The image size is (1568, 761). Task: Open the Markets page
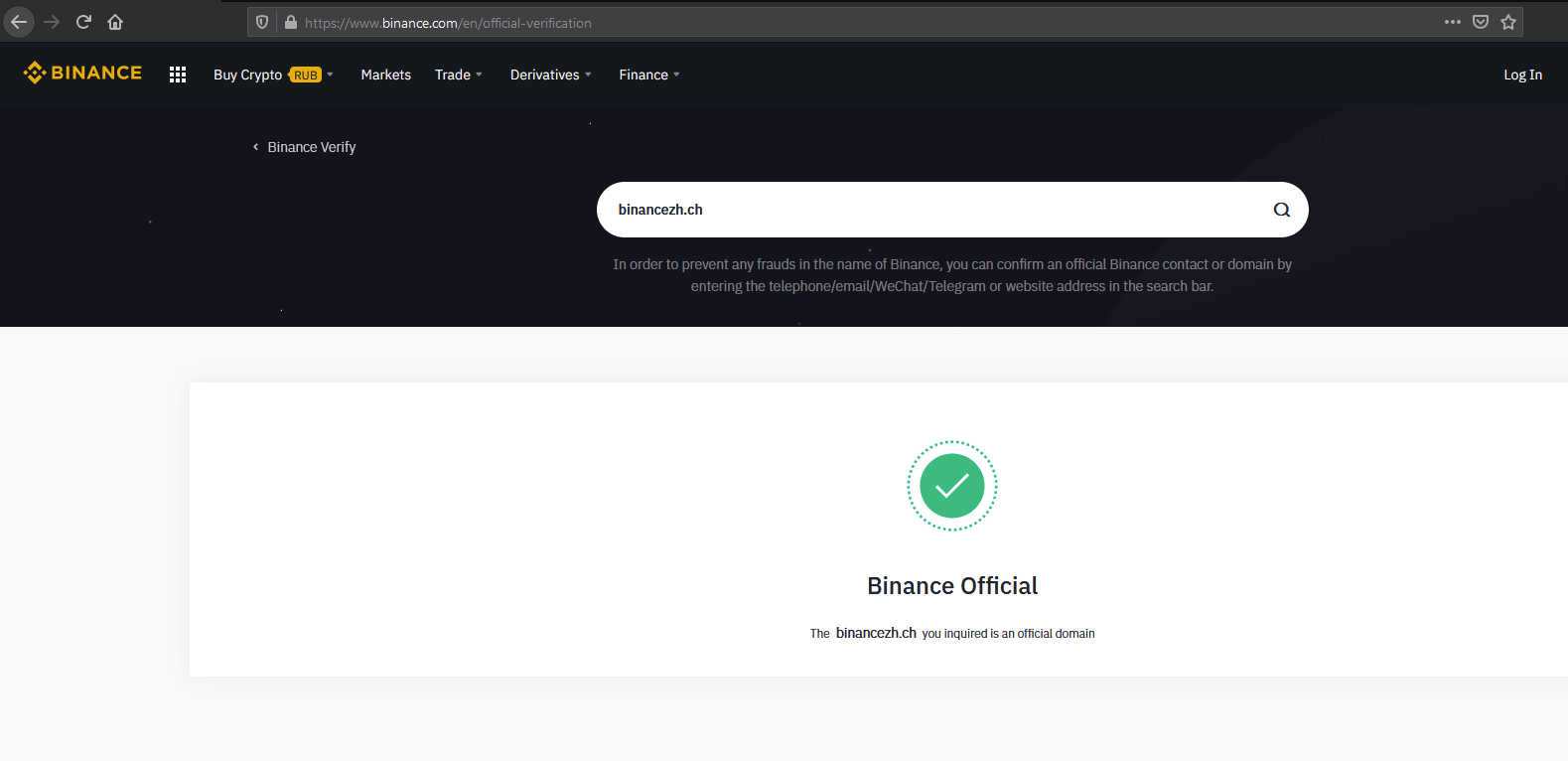(x=386, y=75)
